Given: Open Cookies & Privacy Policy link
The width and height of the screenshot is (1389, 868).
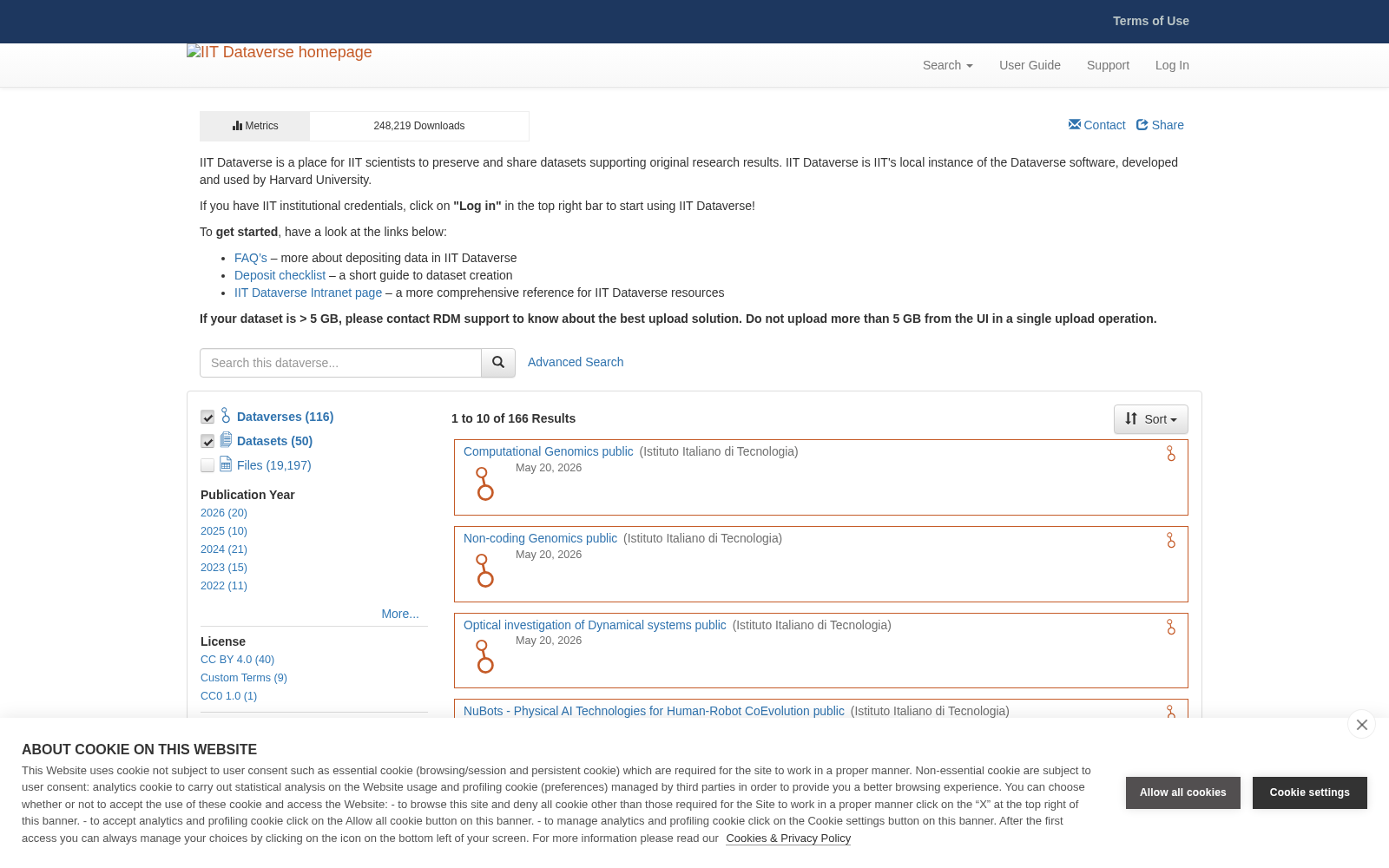Looking at the screenshot, I should coord(788,838).
